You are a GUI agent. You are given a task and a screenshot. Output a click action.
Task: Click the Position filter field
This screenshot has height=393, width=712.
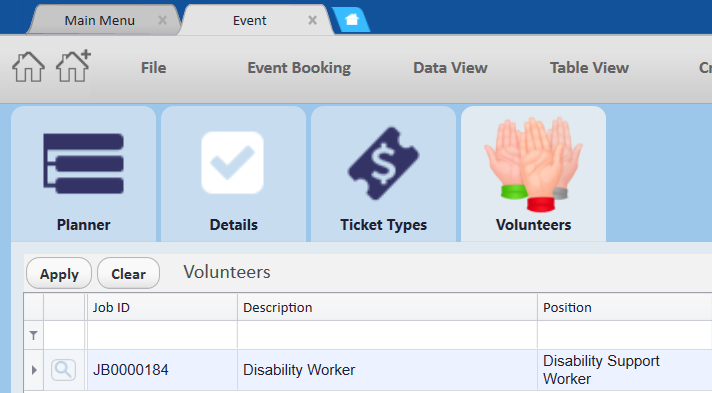625,335
